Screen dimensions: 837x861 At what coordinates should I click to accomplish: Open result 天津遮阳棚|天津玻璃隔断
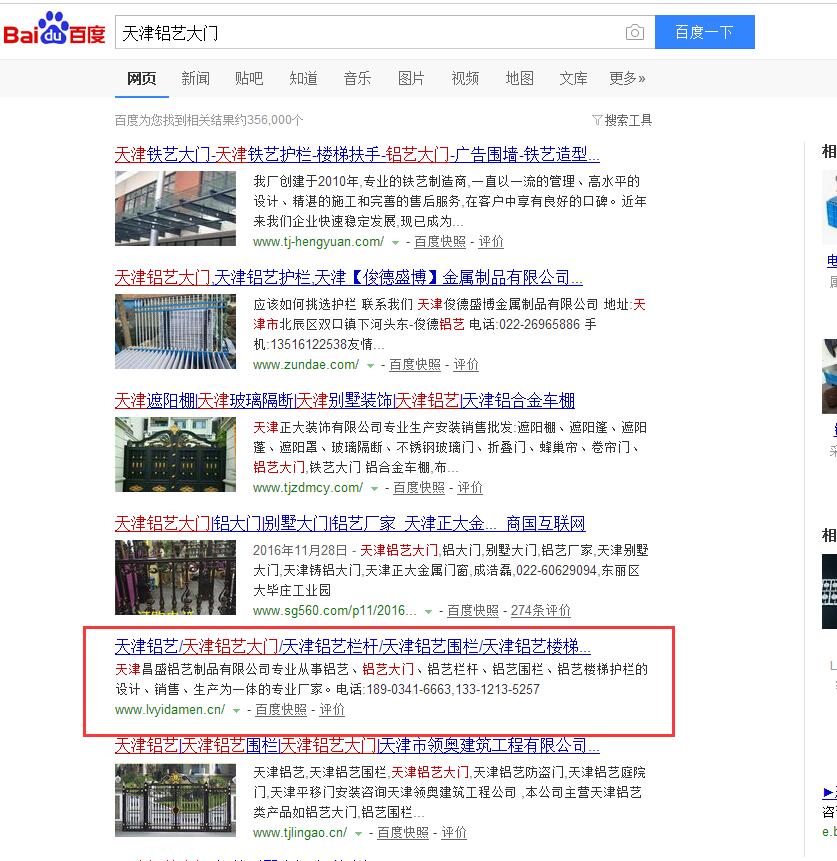[345, 400]
